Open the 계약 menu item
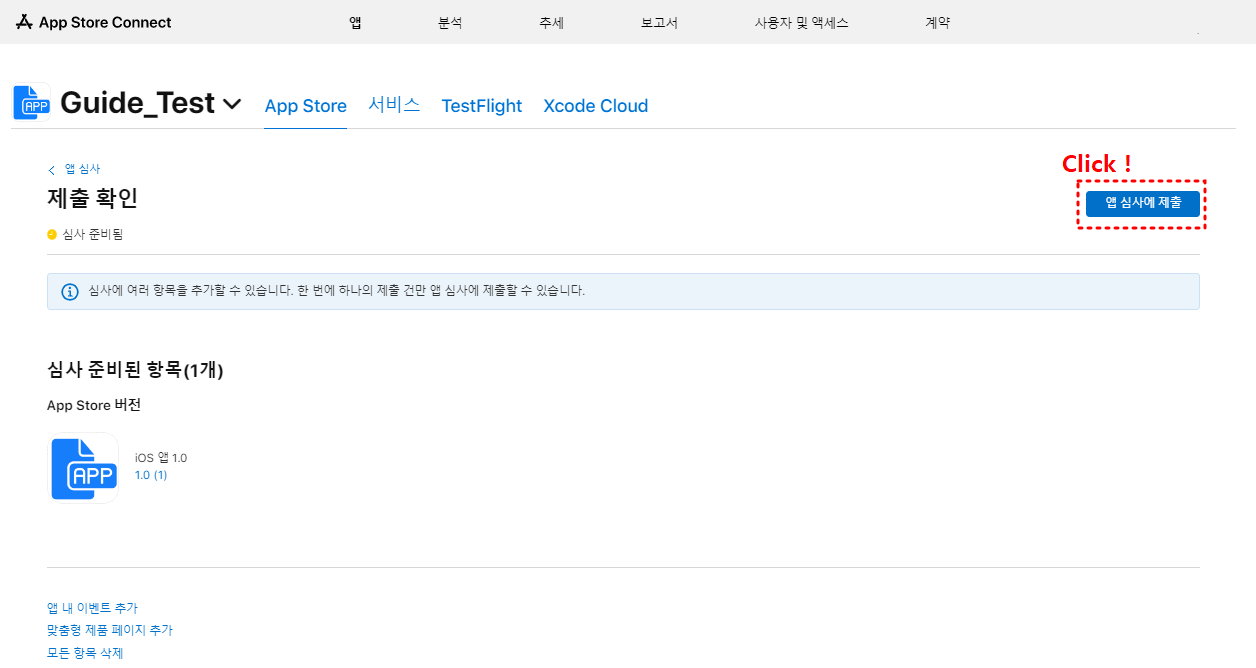Image resolution: width=1256 pixels, height=668 pixels. click(937, 22)
